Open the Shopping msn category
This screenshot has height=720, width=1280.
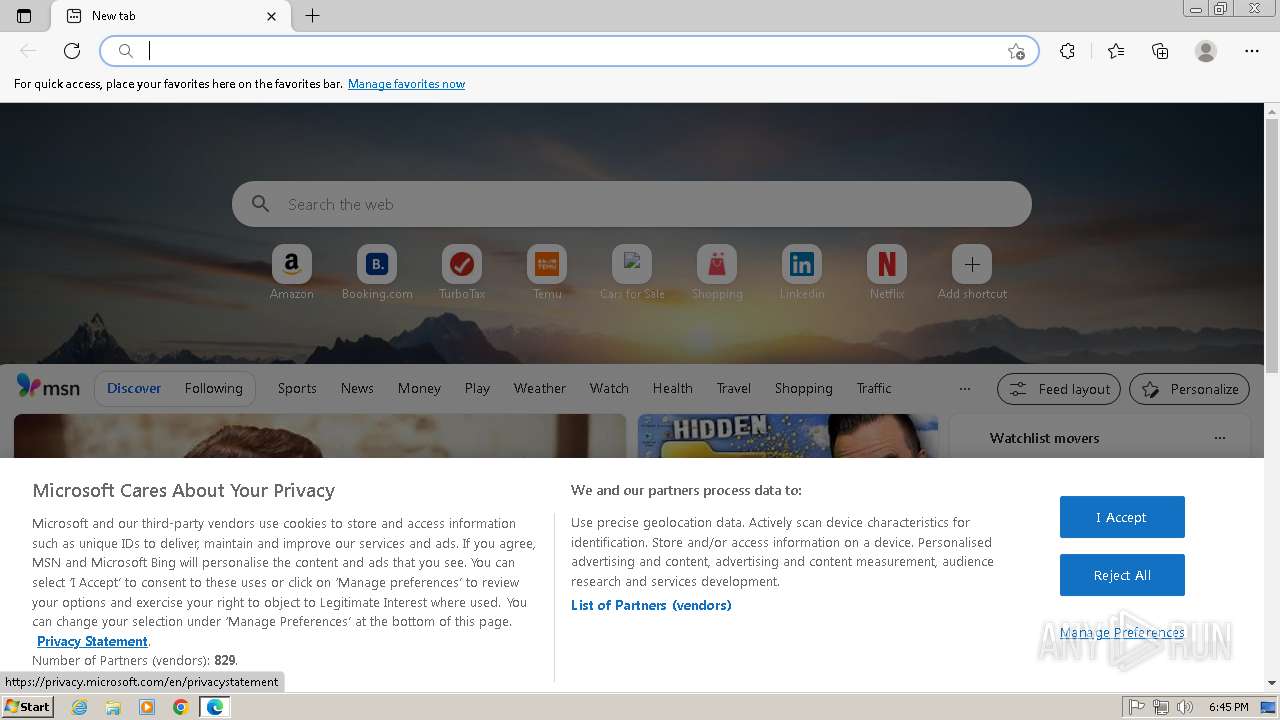[x=803, y=388]
